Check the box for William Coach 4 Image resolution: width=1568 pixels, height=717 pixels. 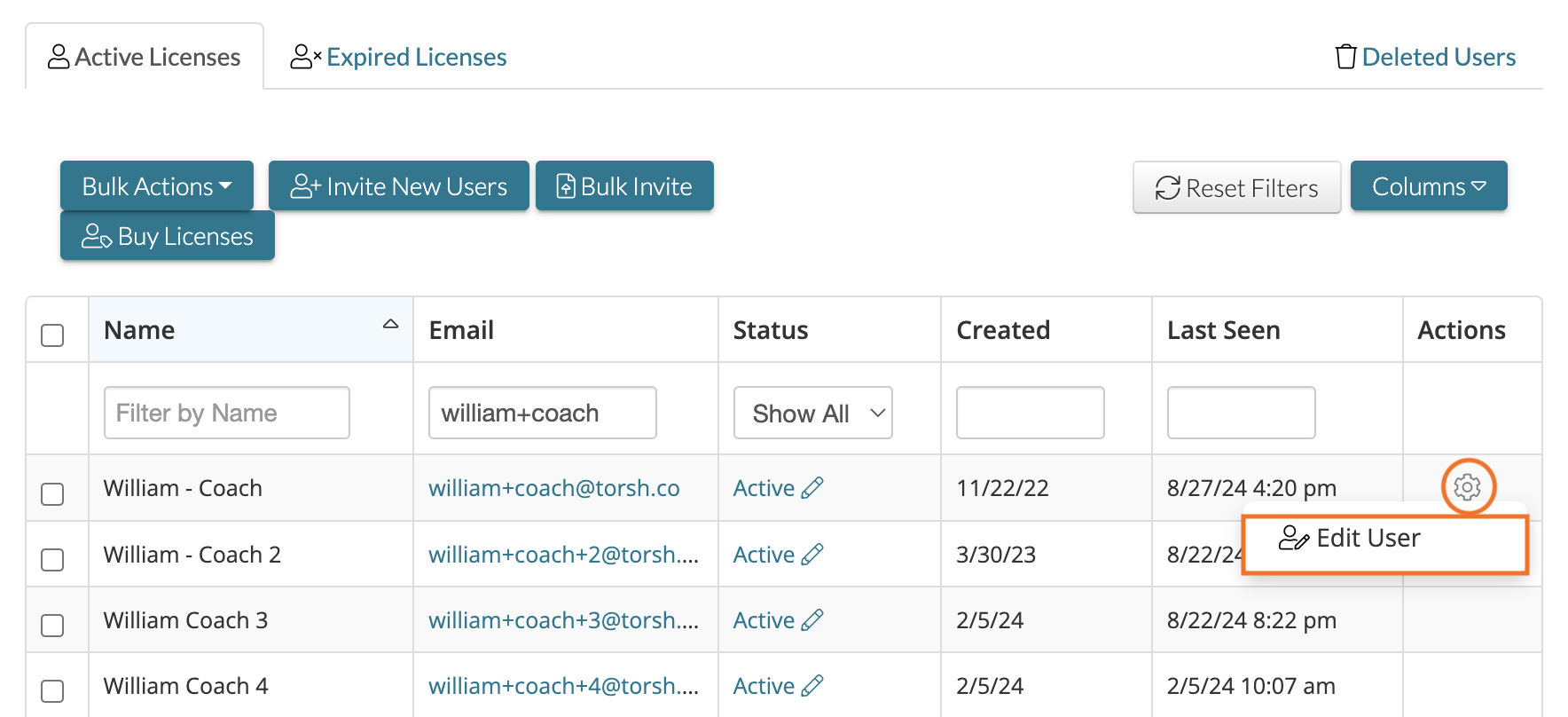pos(52,691)
